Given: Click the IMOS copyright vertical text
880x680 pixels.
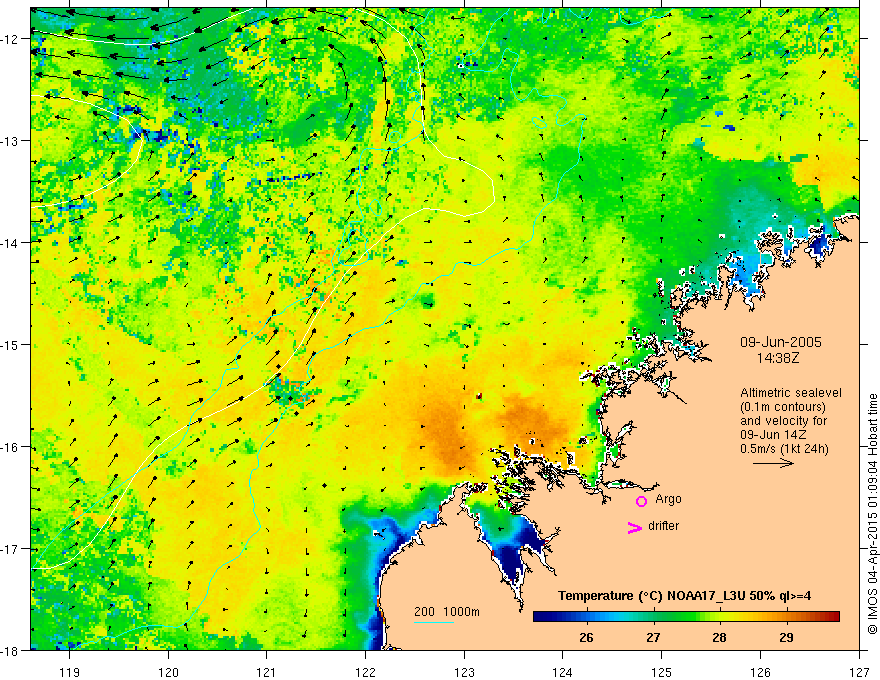Looking at the screenshot, I should 872,514.
